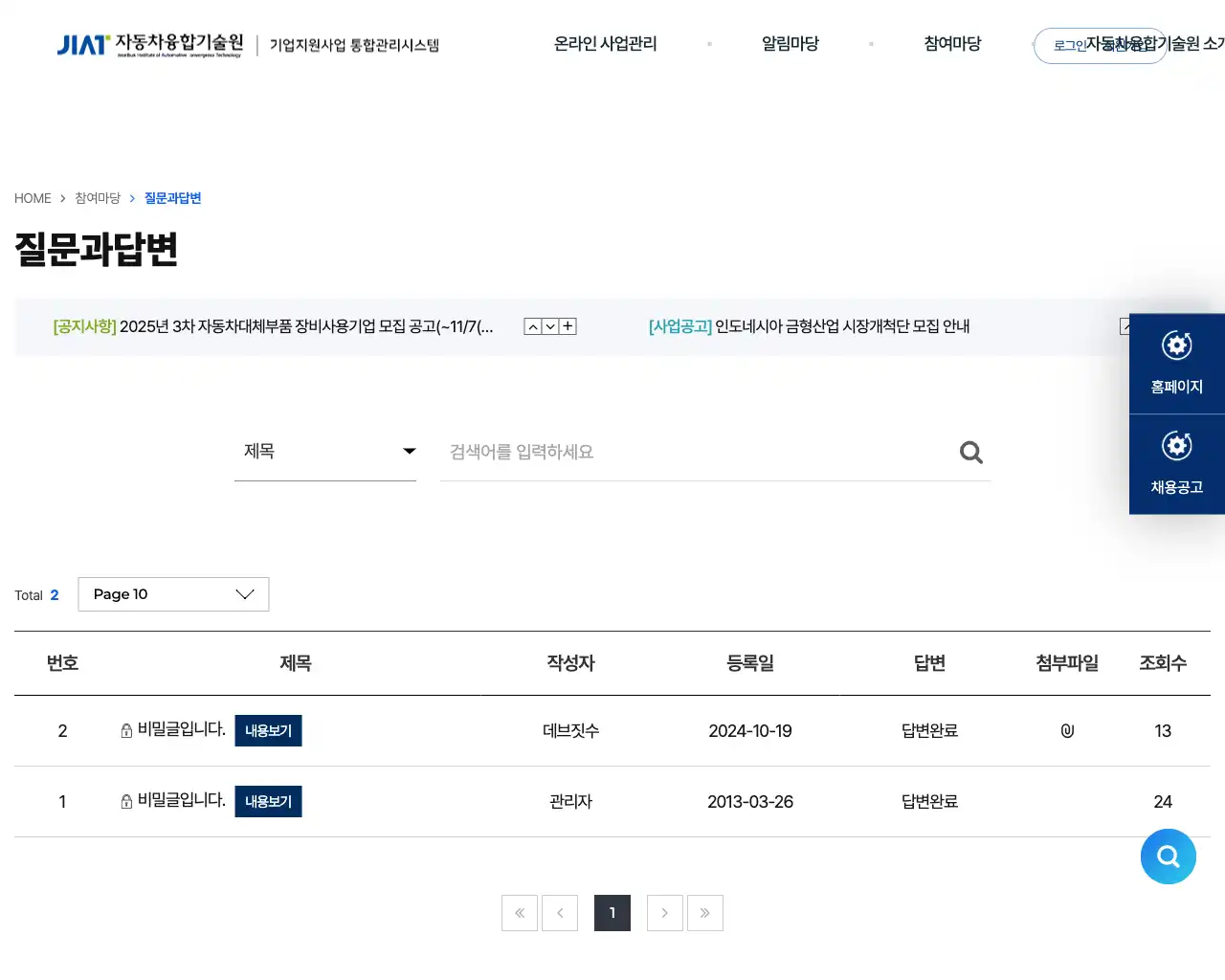
Task: Show the previous notice with the up arrow
Action: [532, 325]
